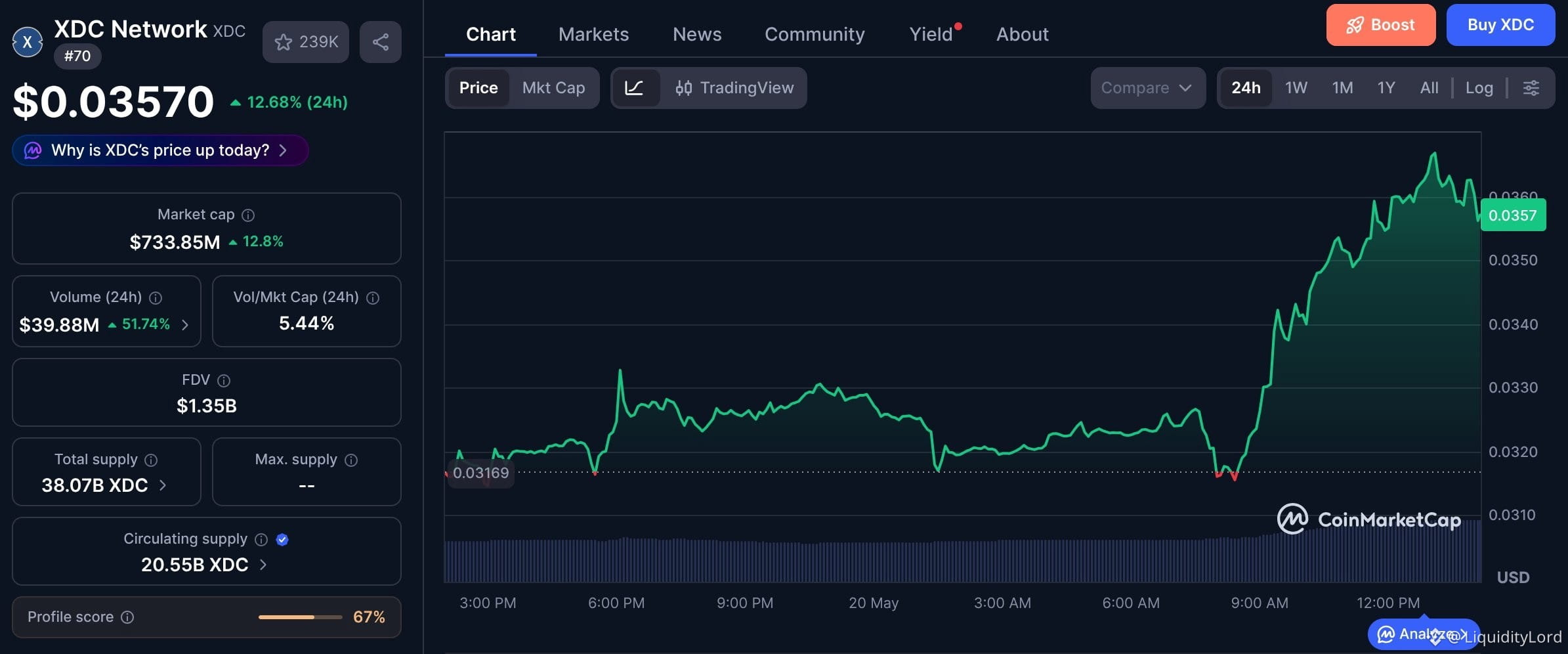The height and width of the screenshot is (654, 1568).
Task: Open the Vol/Mkt Cap (24h) info icon
Action: pyautogui.click(x=373, y=298)
